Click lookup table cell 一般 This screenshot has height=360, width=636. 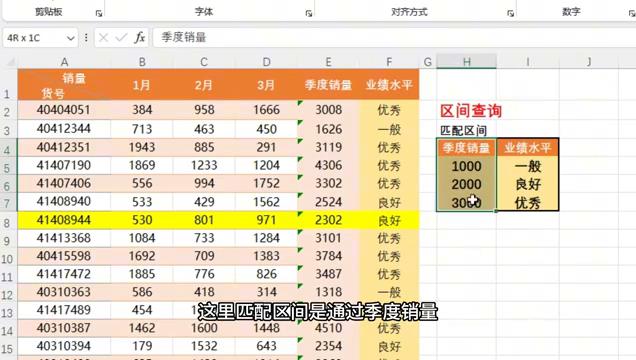tap(528, 166)
